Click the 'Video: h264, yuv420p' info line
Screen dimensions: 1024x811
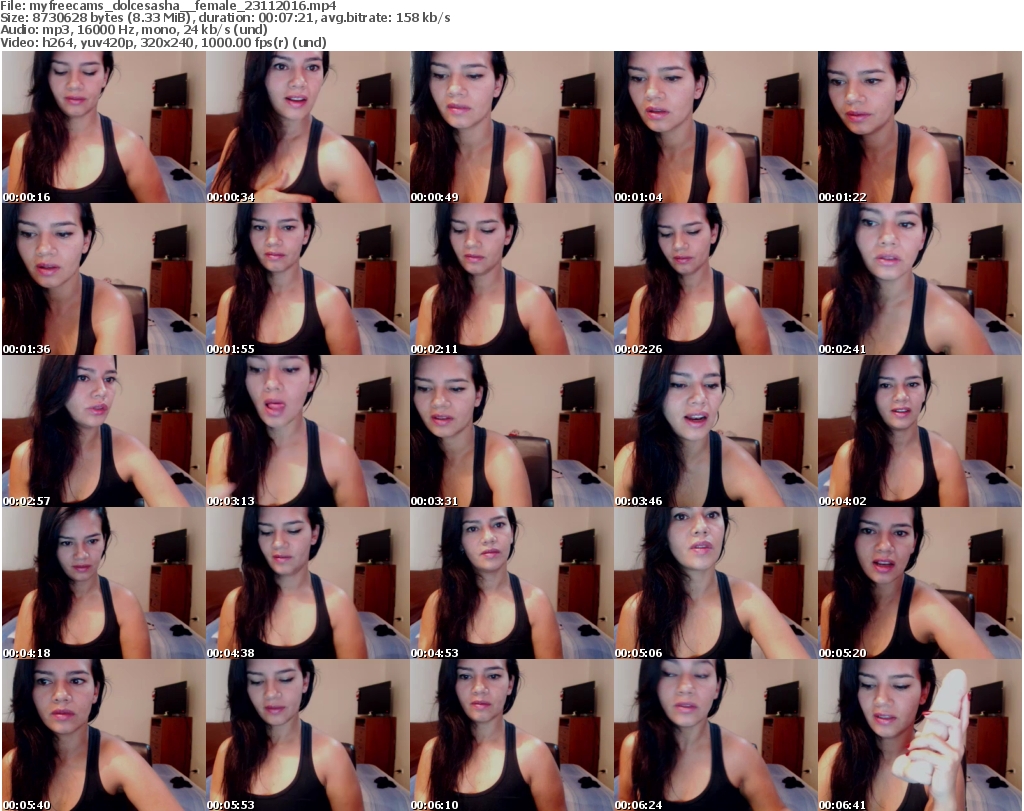coord(163,42)
